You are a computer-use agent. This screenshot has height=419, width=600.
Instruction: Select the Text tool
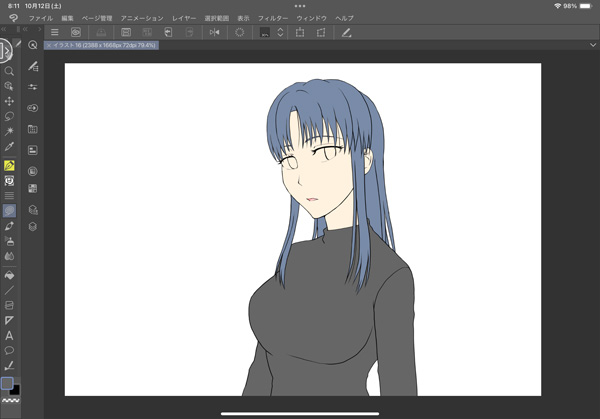click(9, 335)
